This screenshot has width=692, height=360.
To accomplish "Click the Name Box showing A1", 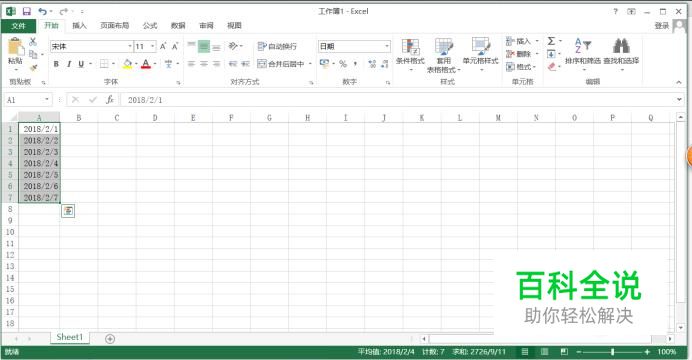I will click(x=27, y=100).
